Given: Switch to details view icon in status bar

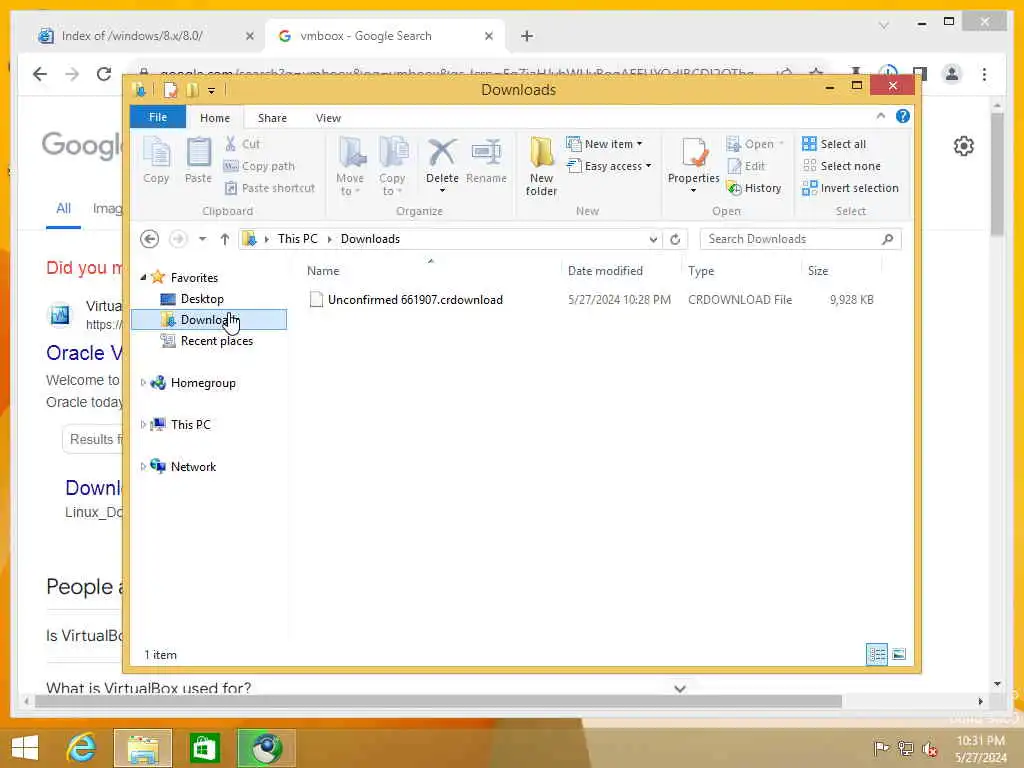Looking at the screenshot, I should point(876,654).
